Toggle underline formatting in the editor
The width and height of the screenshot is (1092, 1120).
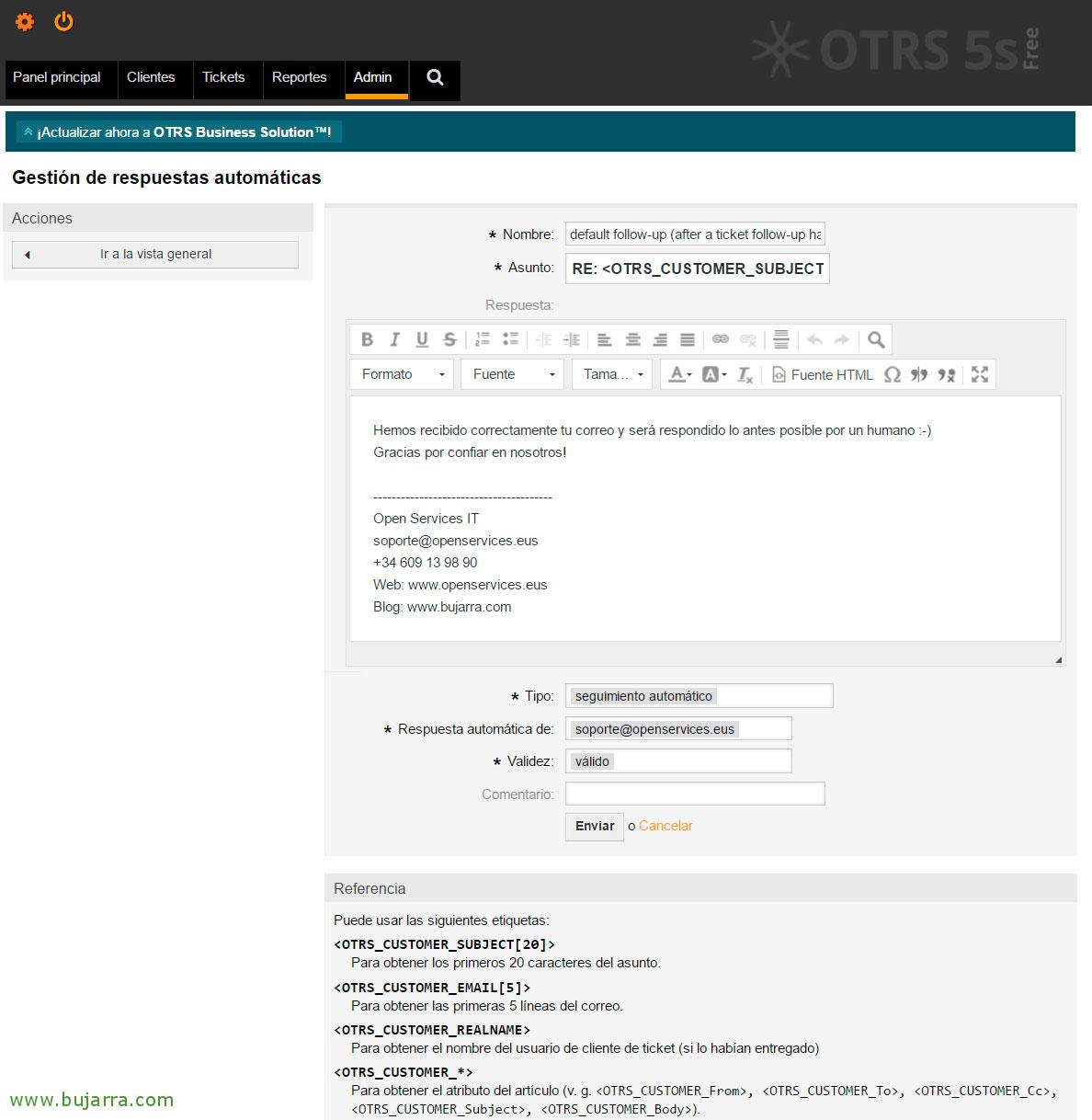(422, 339)
